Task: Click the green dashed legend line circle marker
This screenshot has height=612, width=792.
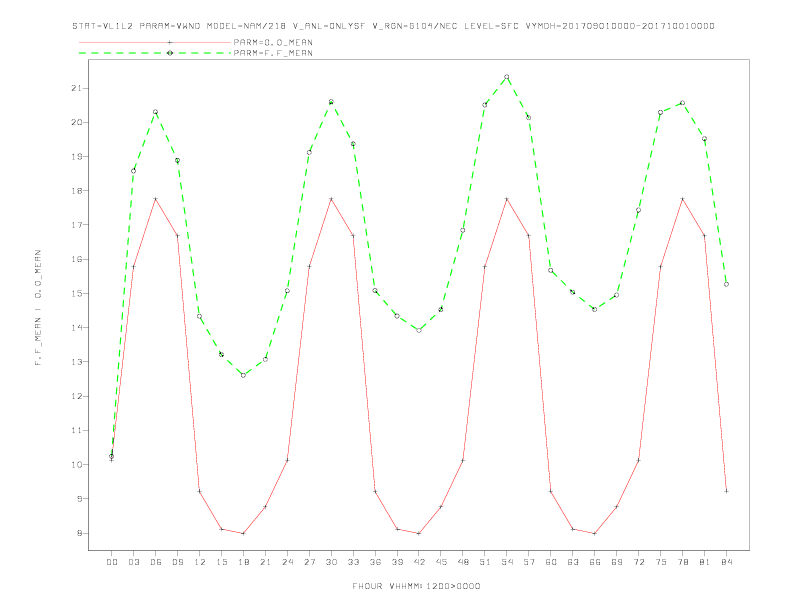Action: 170,53
